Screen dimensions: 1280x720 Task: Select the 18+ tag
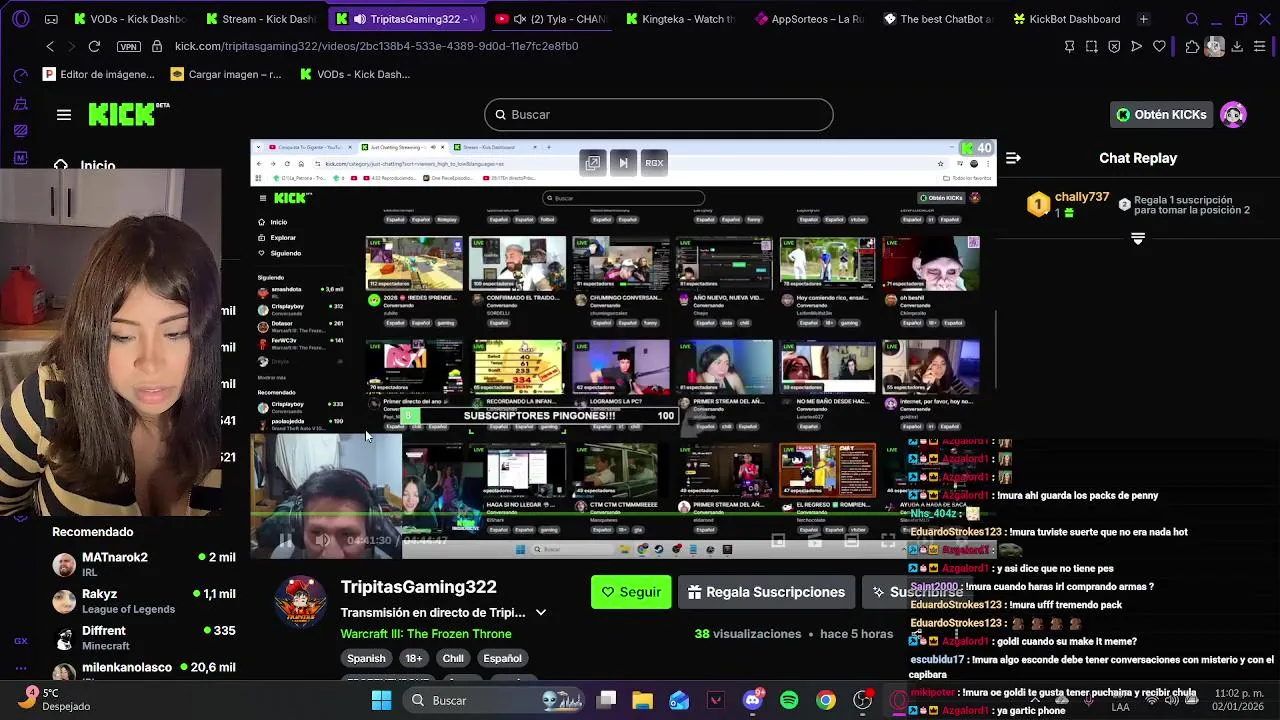[414, 658]
